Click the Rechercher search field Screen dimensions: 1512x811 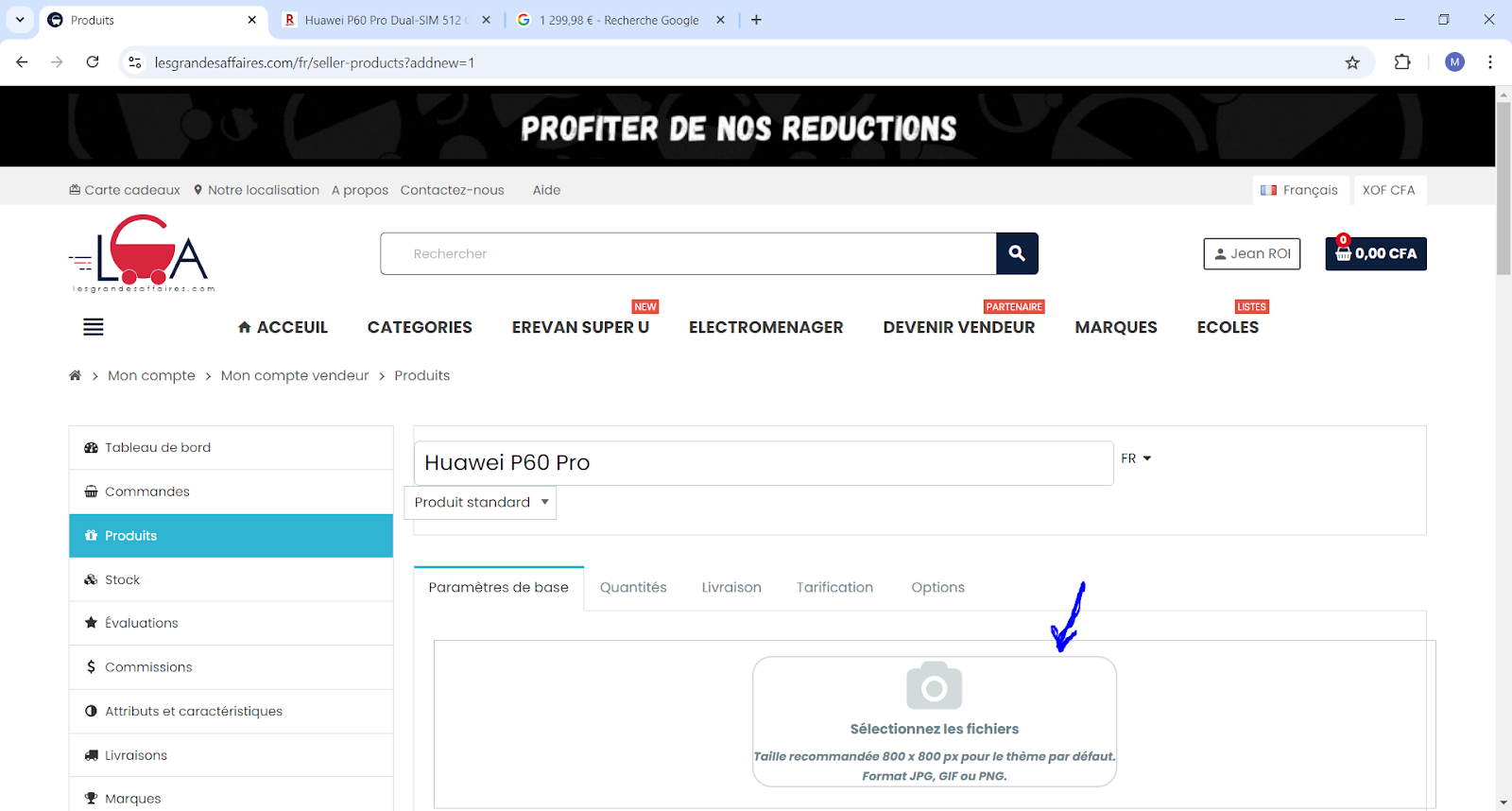click(x=688, y=253)
